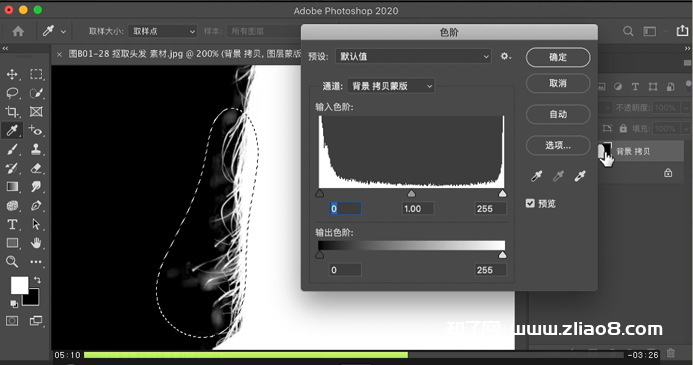
Task: Select the History Brush tool
Action: pyautogui.click(x=12, y=168)
